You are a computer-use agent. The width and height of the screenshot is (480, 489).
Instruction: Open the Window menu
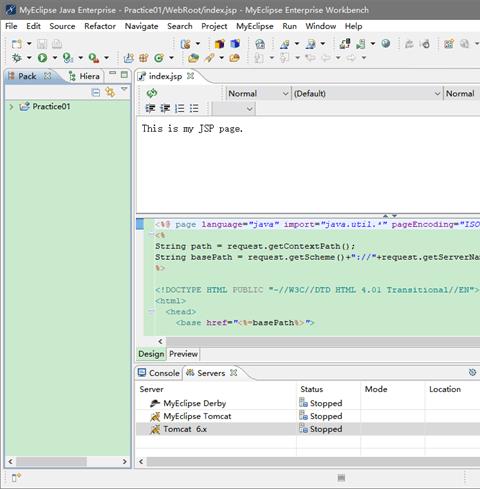pos(320,26)
